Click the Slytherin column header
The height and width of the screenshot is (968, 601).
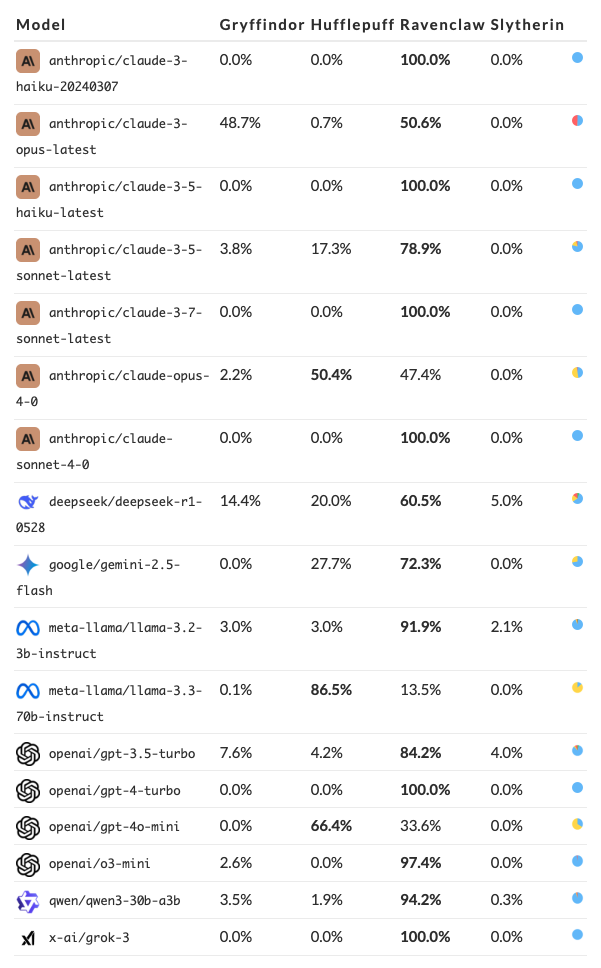pyautogui.click(x=527, y=24)
